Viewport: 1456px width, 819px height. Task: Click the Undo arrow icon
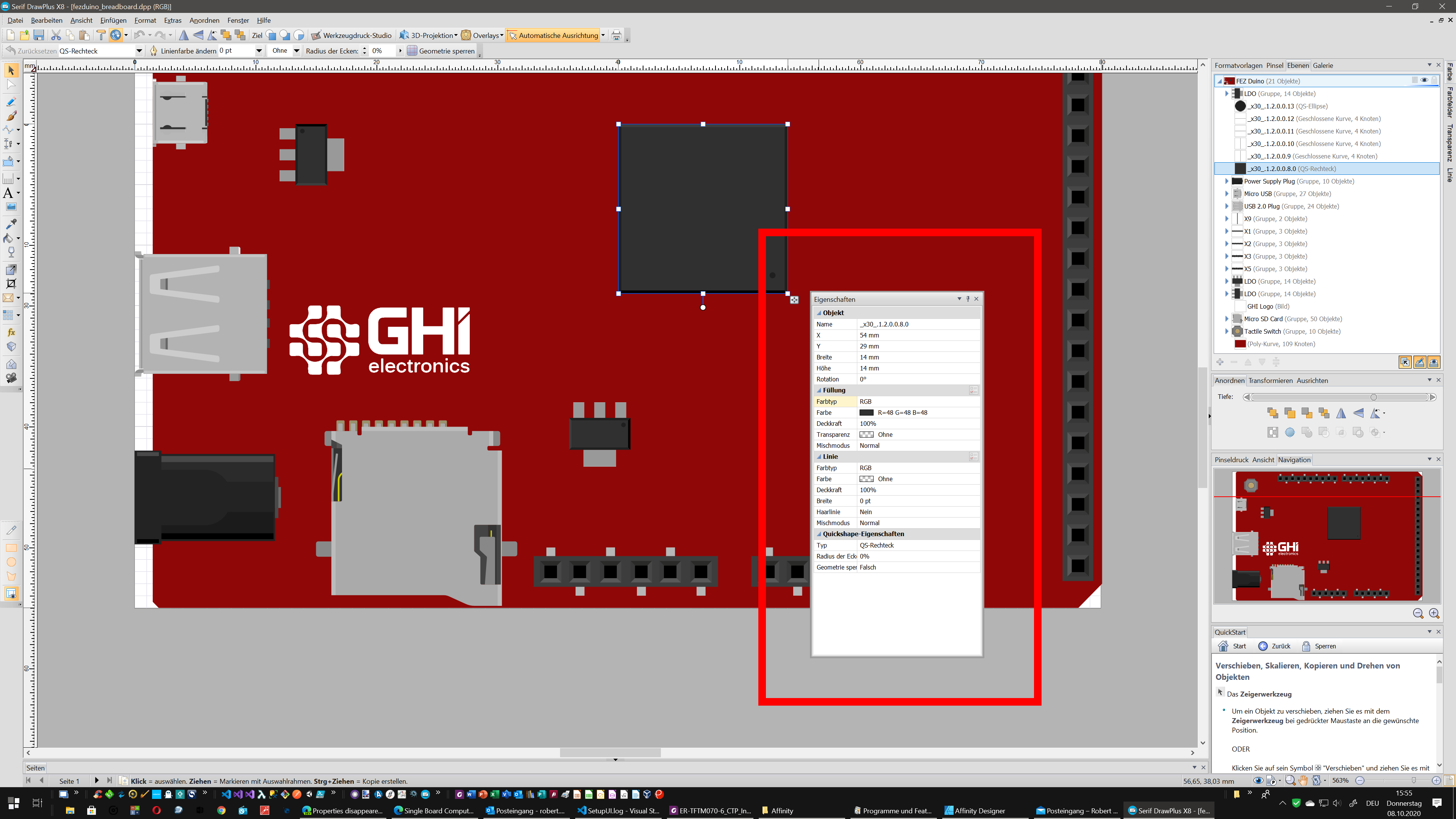139,35
